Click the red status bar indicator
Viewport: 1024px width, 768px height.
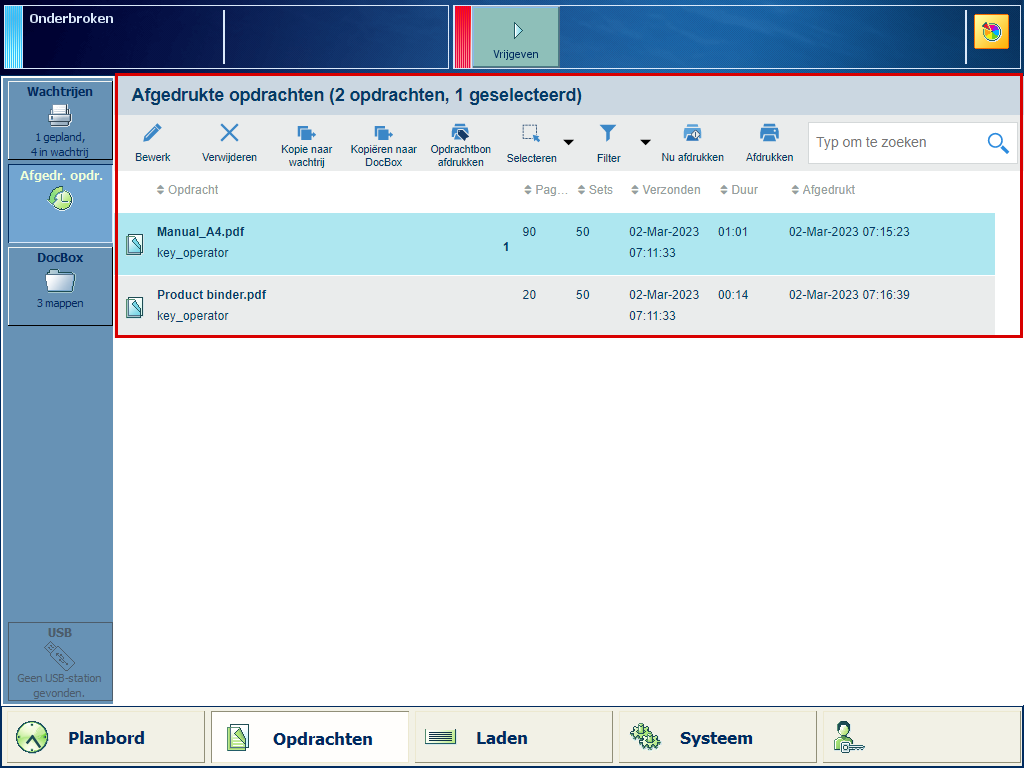tap(462, 37)
